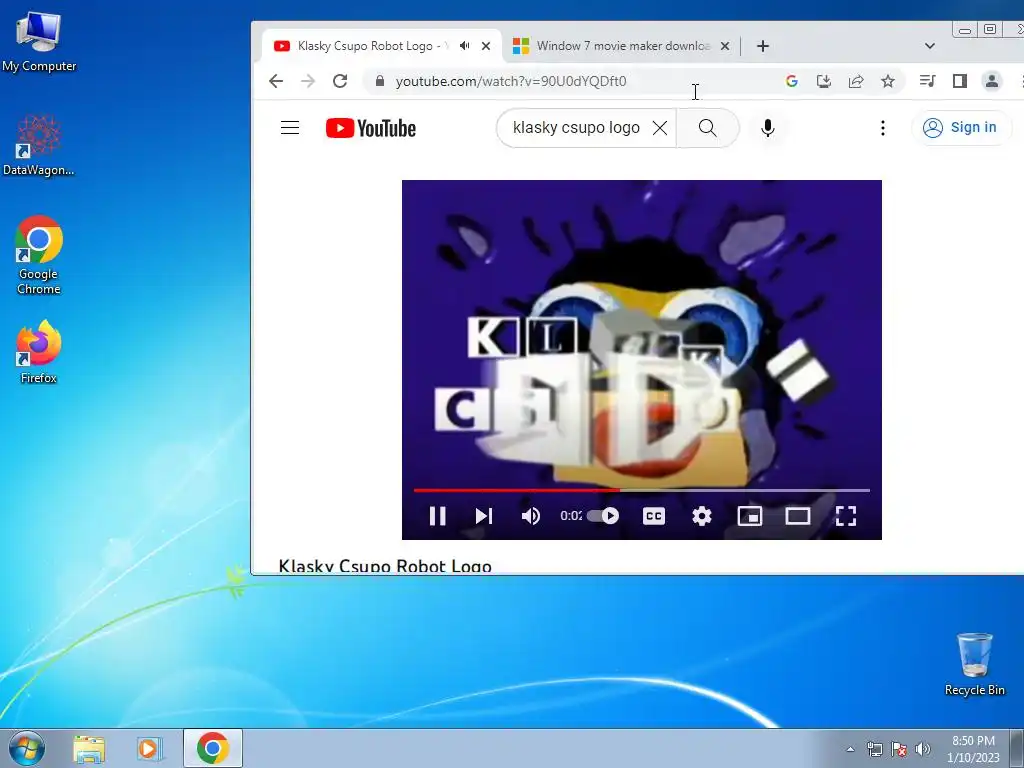Mute tab via speaker icon

(464, 46)
